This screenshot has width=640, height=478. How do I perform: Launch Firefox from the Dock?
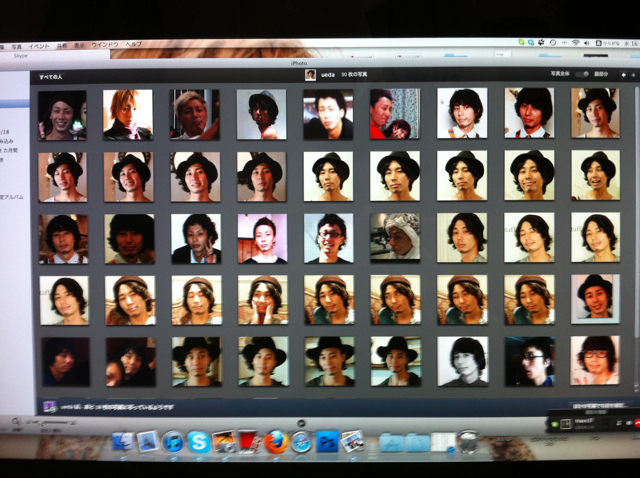click(276, 442)
